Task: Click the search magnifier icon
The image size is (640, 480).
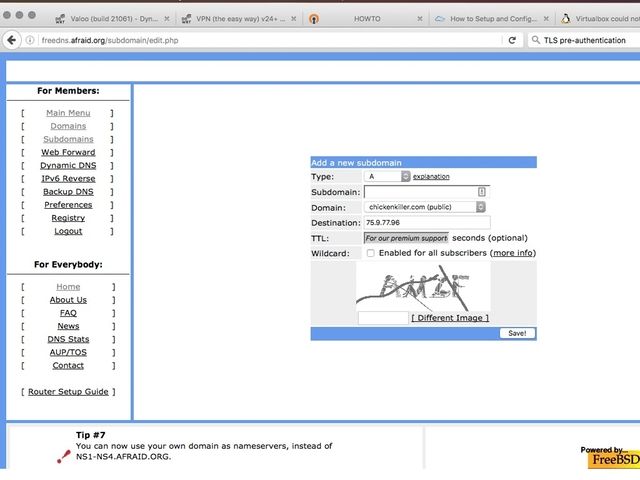Action: (536, 40)
